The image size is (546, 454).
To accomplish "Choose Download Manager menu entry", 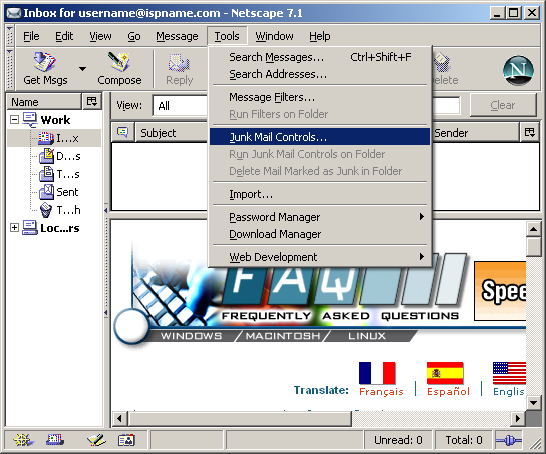I will (x=320, y=234).
